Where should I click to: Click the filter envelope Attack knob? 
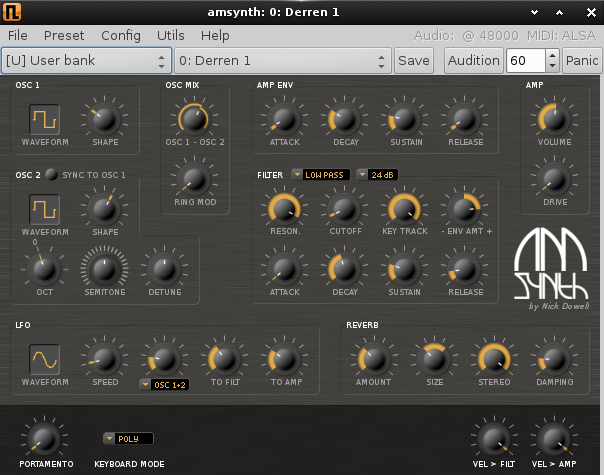(x=284, y=269)
